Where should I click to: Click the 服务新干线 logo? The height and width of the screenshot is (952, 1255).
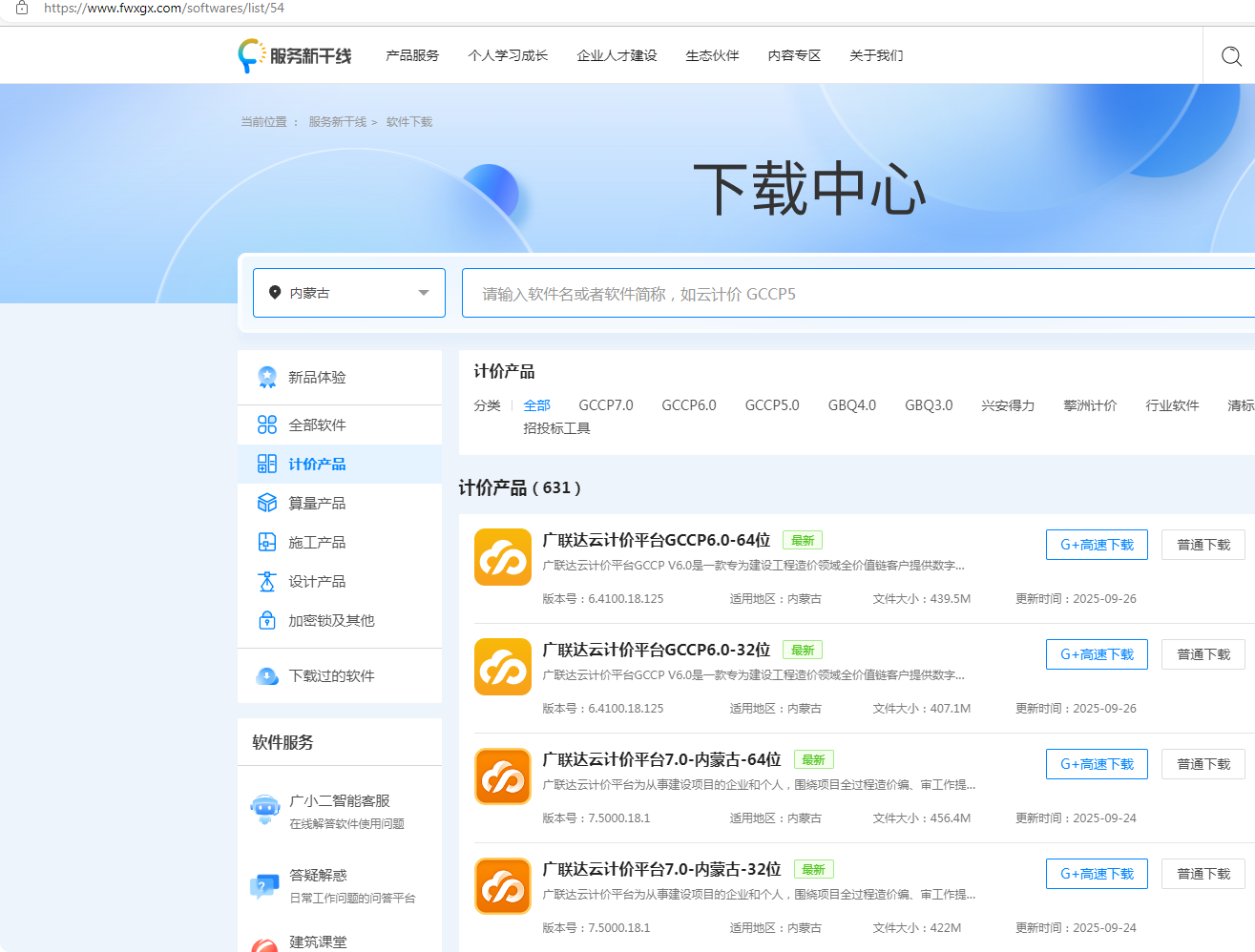[295, 56]
